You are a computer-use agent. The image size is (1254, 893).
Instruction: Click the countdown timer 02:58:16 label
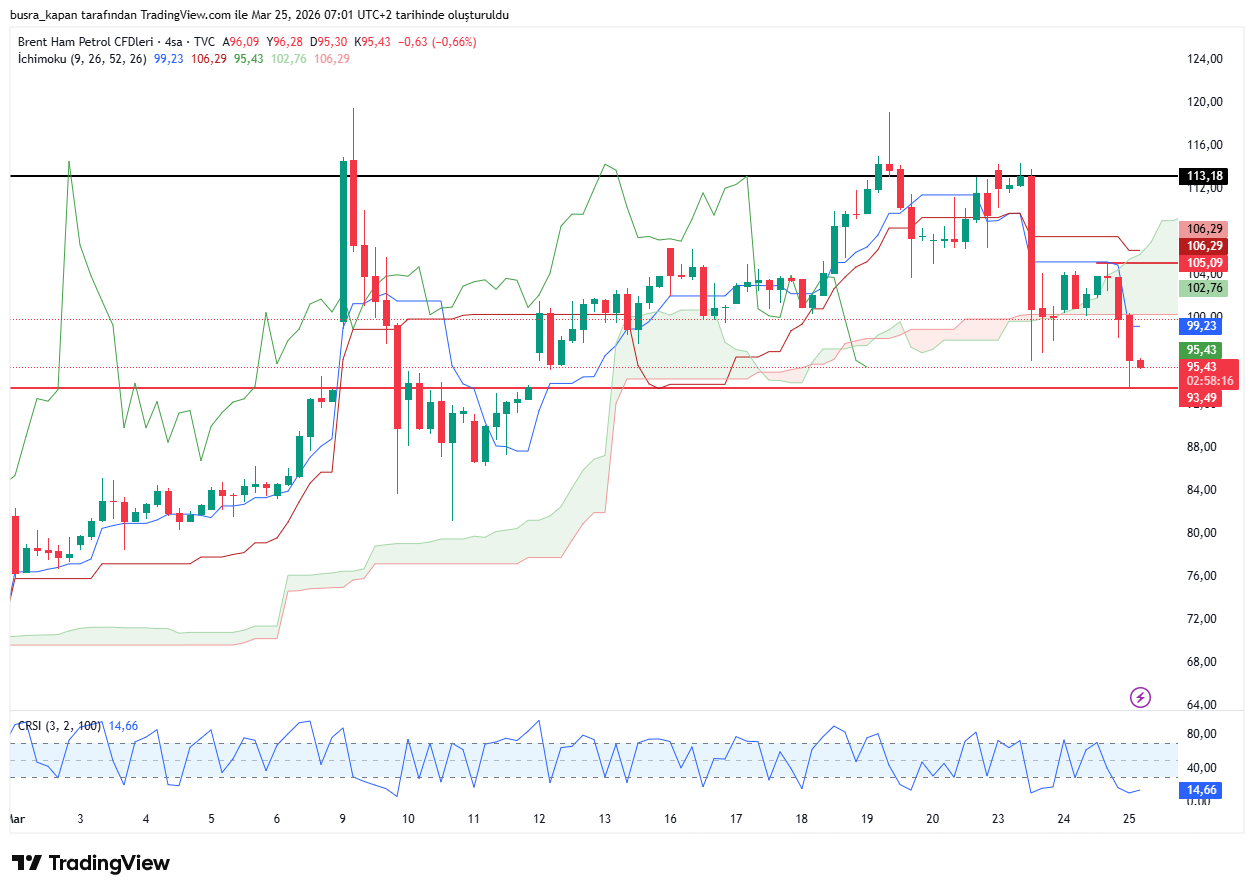tap(1210, 381)
